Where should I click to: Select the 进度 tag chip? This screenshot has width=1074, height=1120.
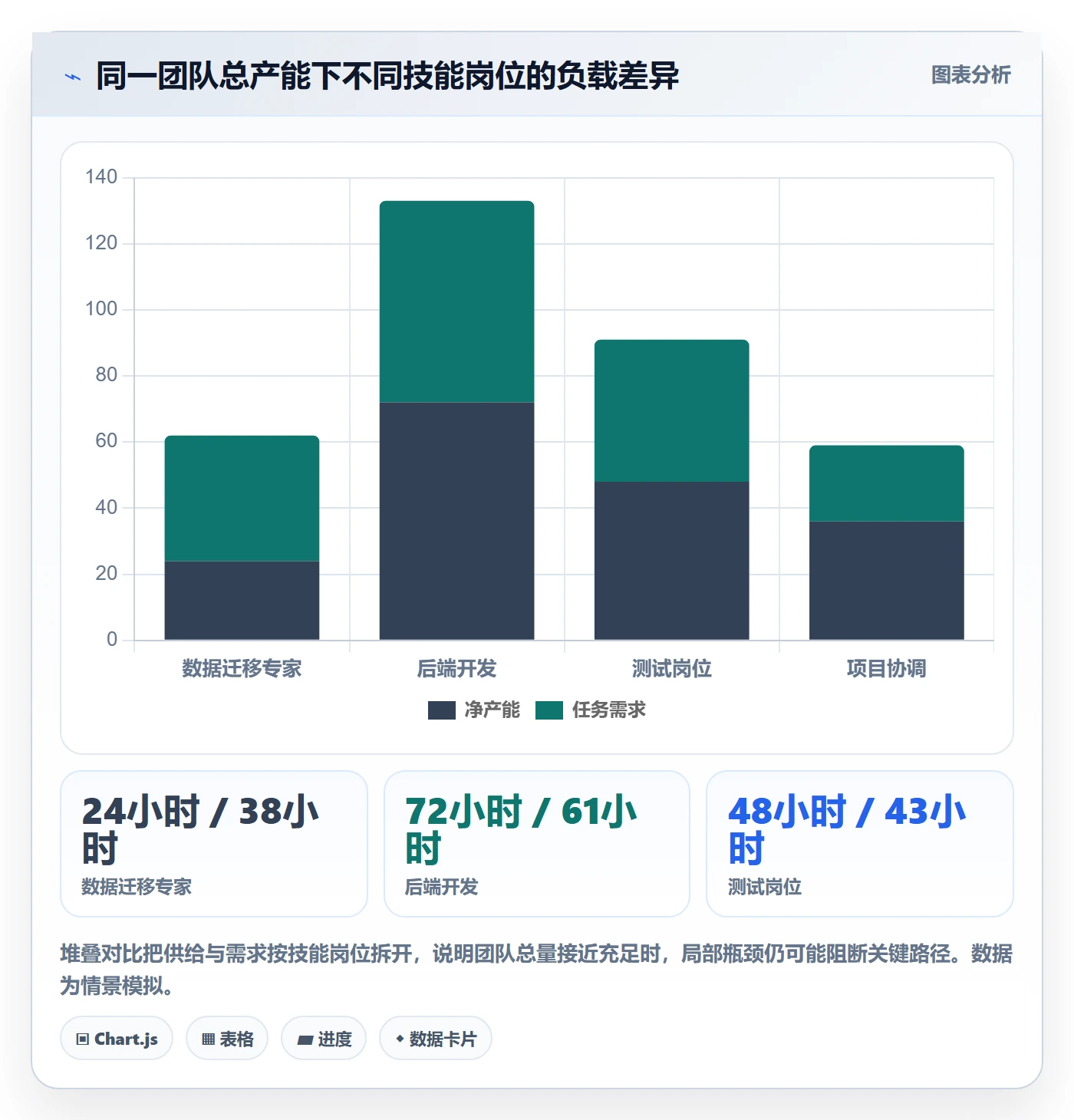[324, 1039]
